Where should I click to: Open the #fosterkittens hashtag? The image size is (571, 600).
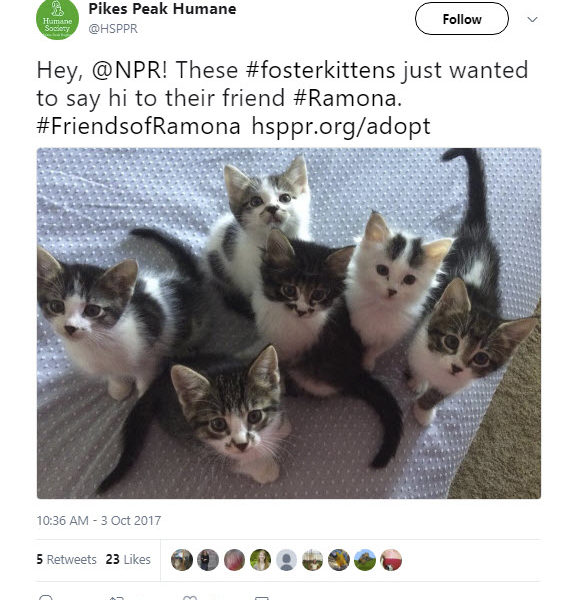(x=321, y=70)
